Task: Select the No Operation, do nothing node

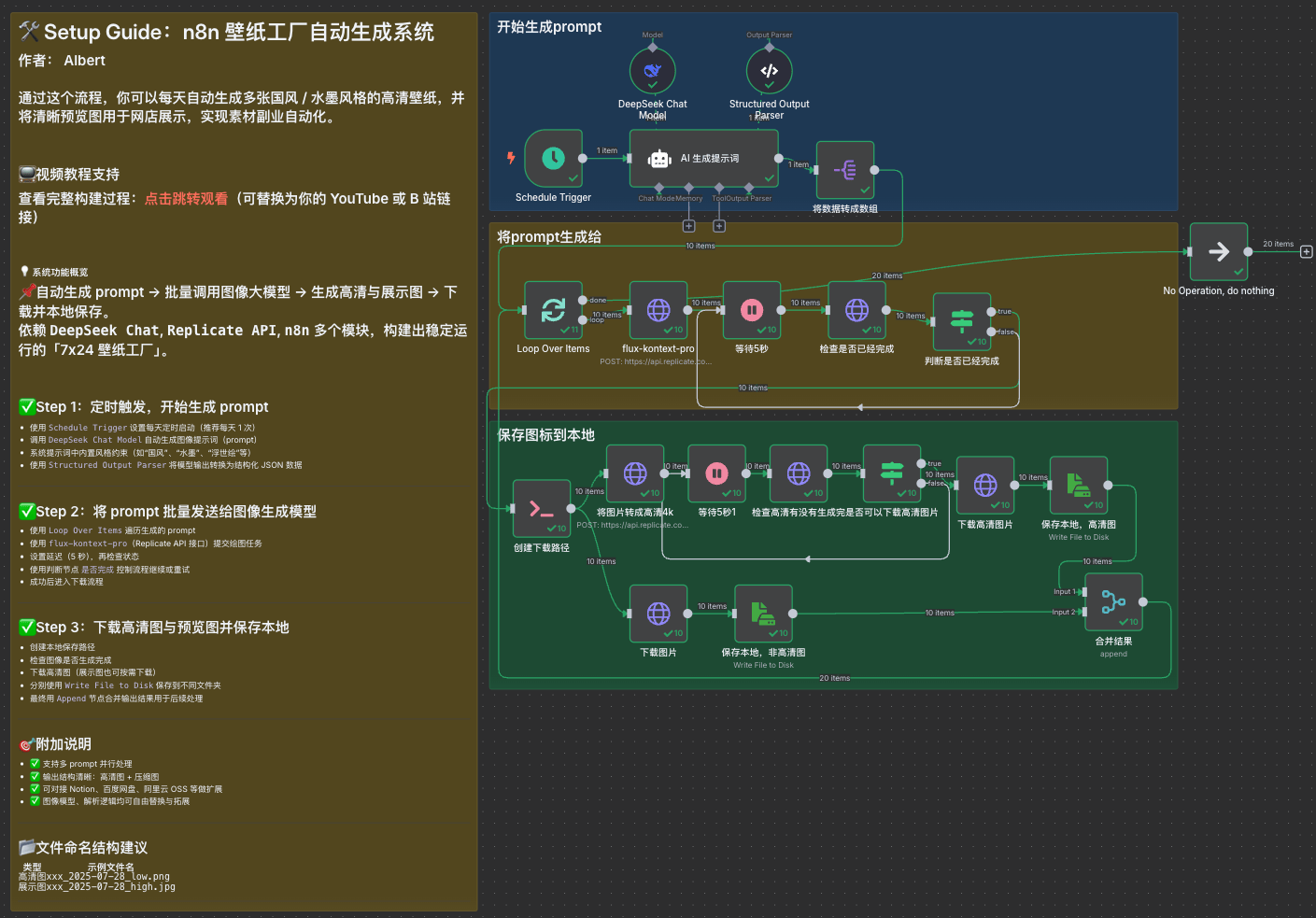Action: [1218, 251]
